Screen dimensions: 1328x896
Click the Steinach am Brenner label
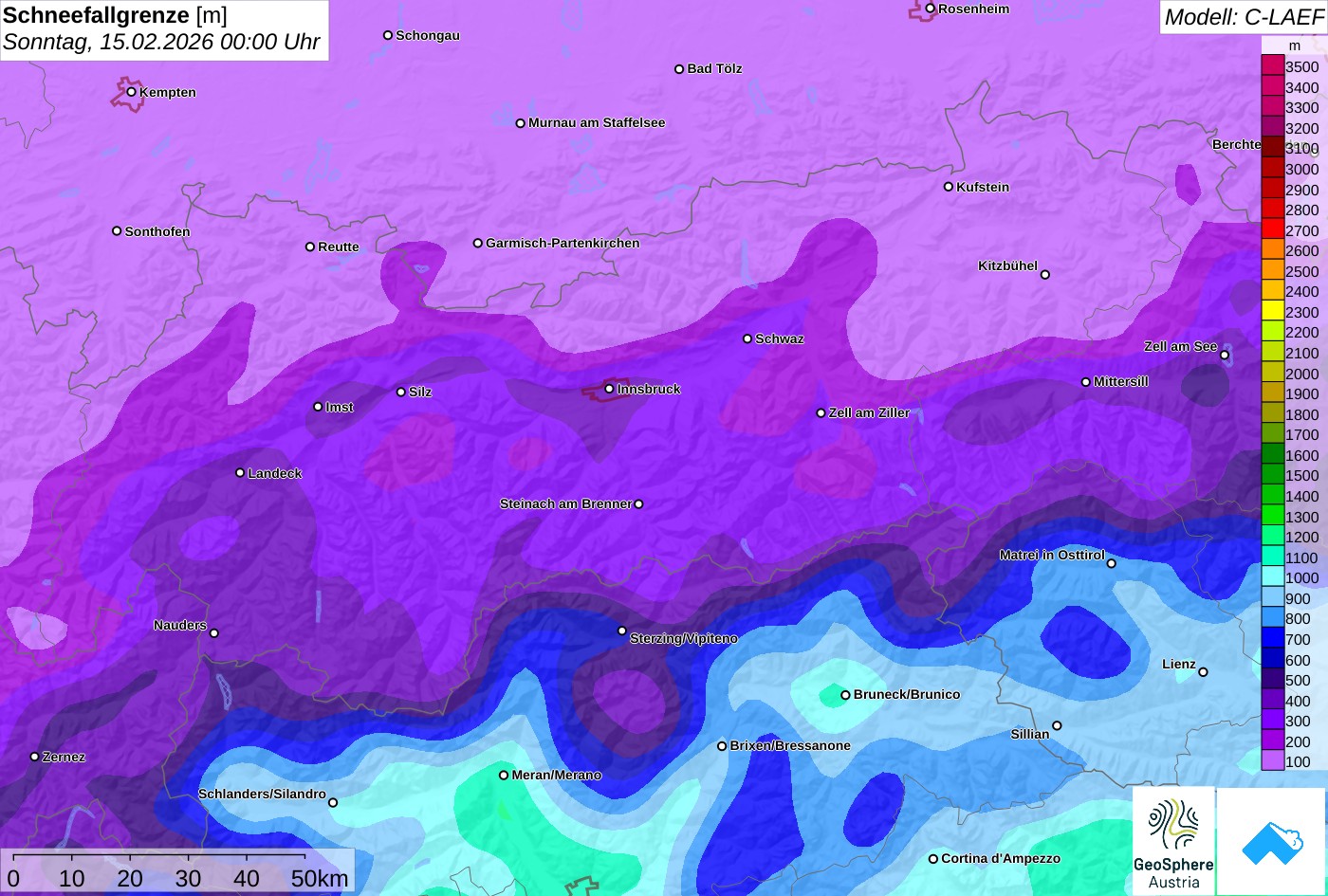point(565,503)
